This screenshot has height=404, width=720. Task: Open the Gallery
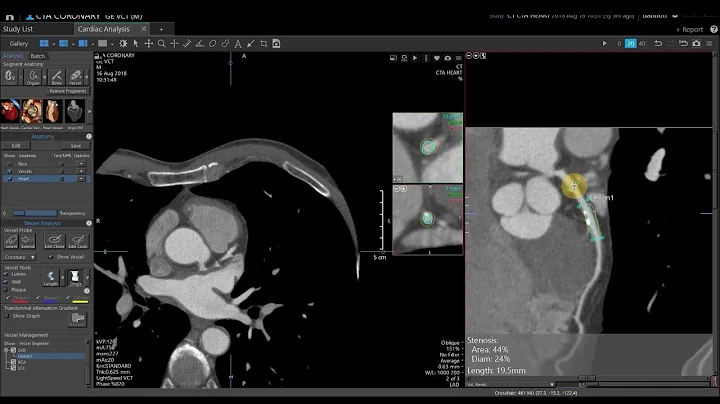coord(19,44)
